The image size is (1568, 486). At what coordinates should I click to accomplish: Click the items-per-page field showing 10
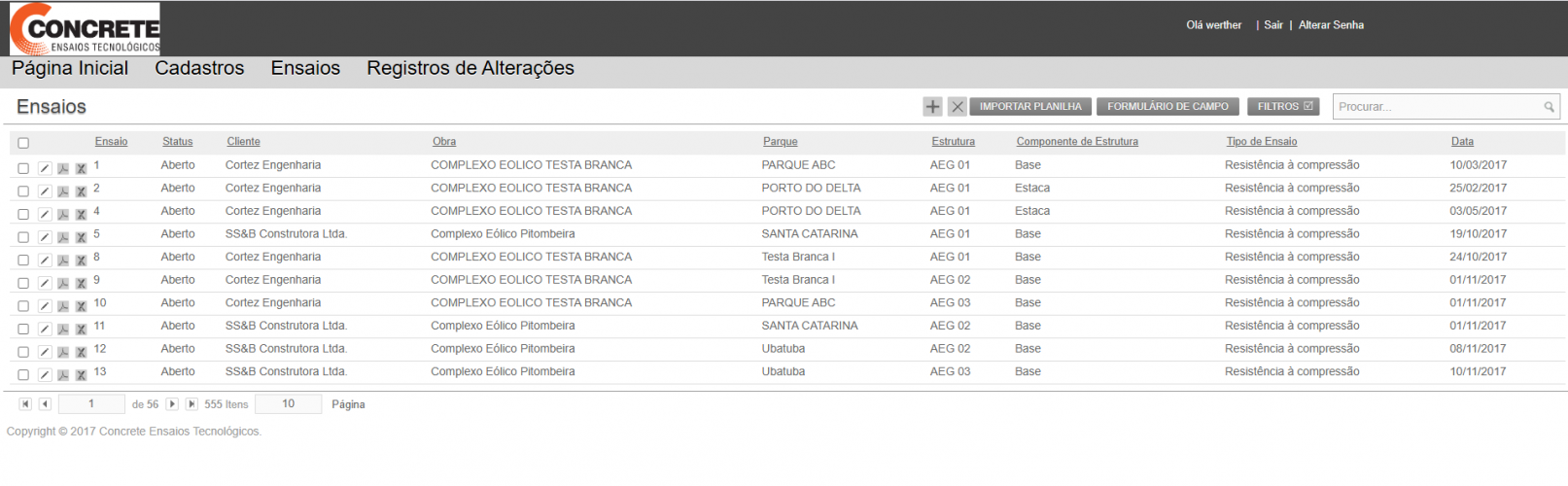[288, 404]
